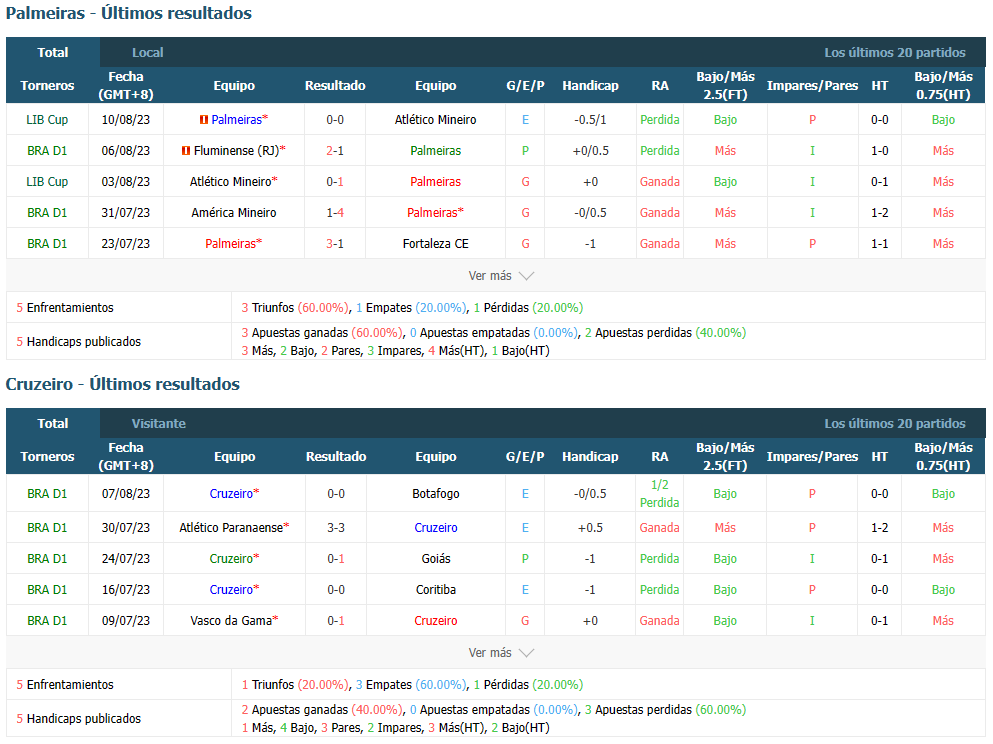Expand Palmeiras results with Ver más
The image size is (993, 744).
click(x=500, y=276)
